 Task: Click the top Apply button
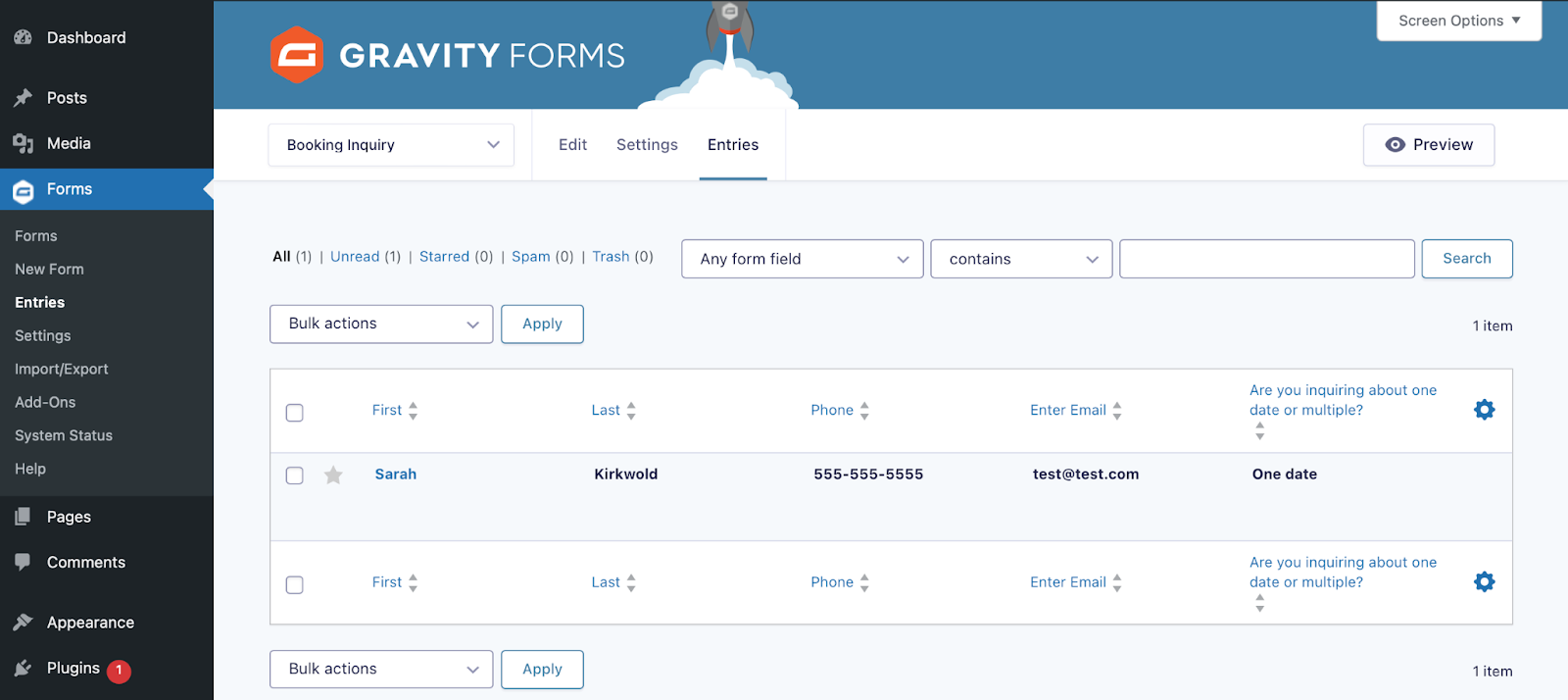pos(542,325)
